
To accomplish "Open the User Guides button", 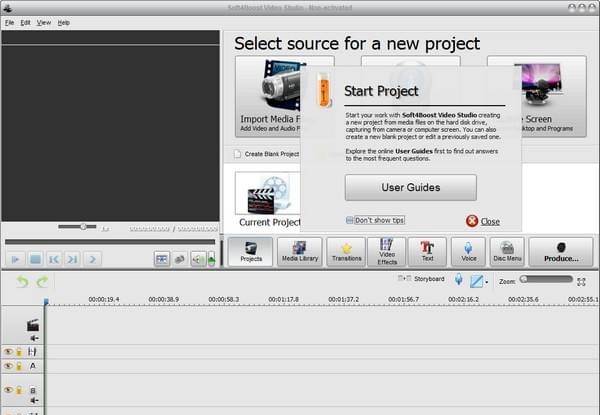I will click(411, 187).
